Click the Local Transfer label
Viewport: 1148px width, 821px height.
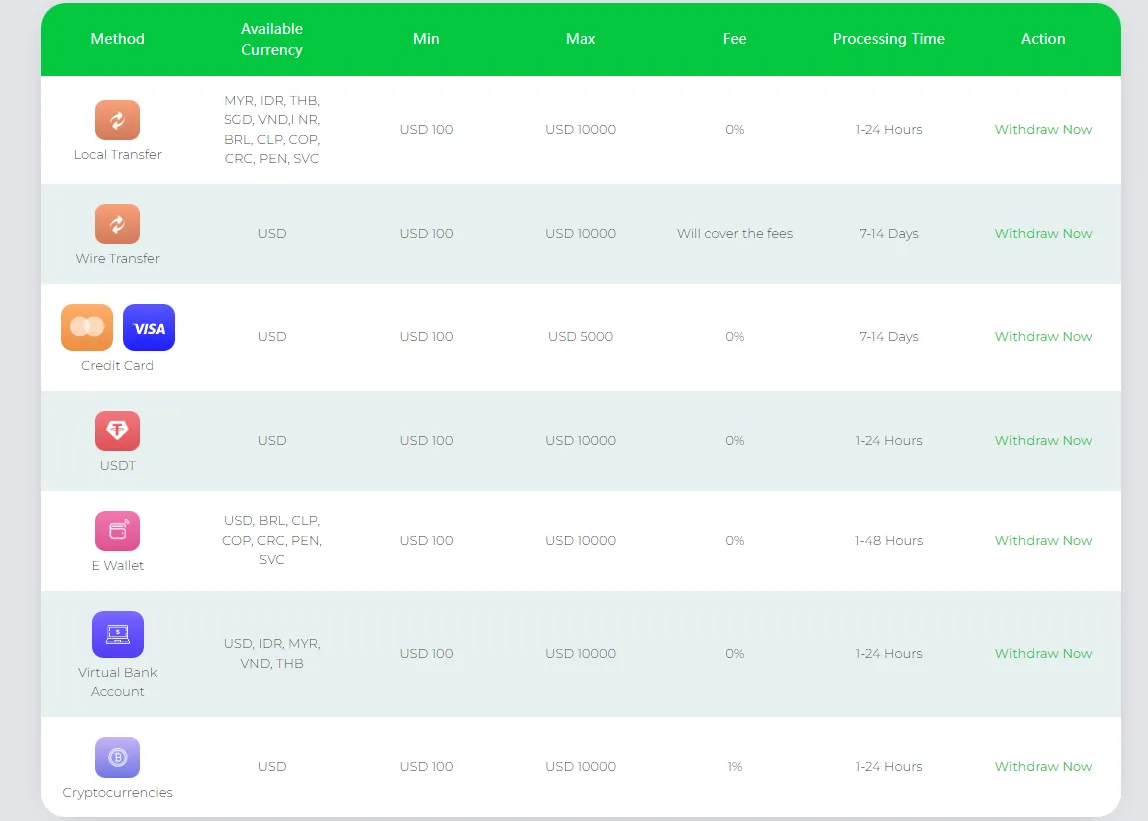pyautogui.click(x=117, y=155)
